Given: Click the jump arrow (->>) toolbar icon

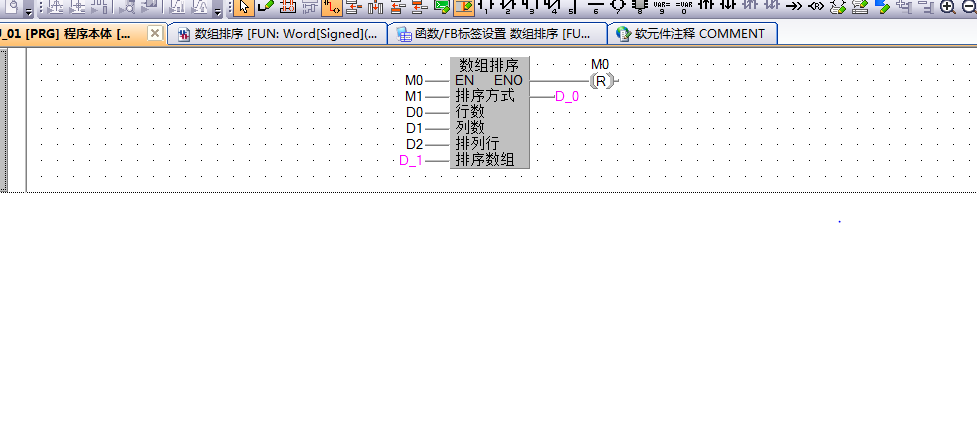Looking at the screenshot, I should point(794,7).
